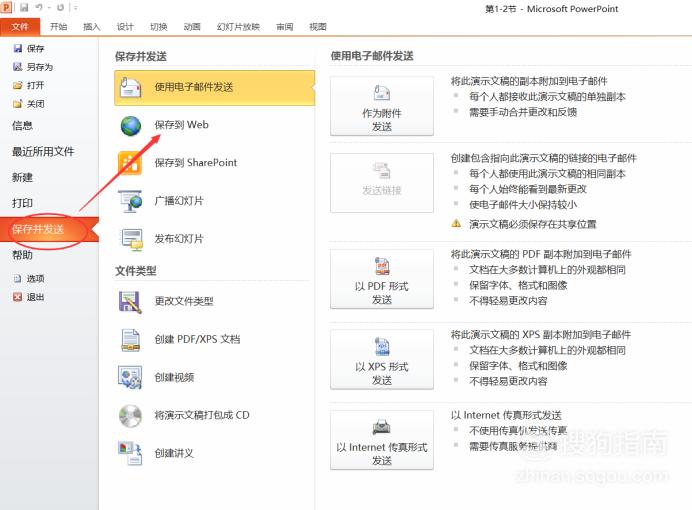Click the Save icon in the quick access toolbar
This screenshot has height=510, width=692.
(x=24, y=8)
